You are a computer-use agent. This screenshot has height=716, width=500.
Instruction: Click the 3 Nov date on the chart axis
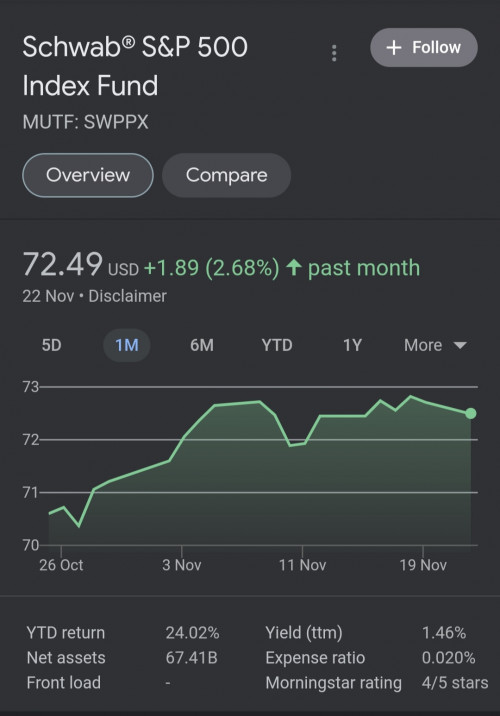pos(182,565)
